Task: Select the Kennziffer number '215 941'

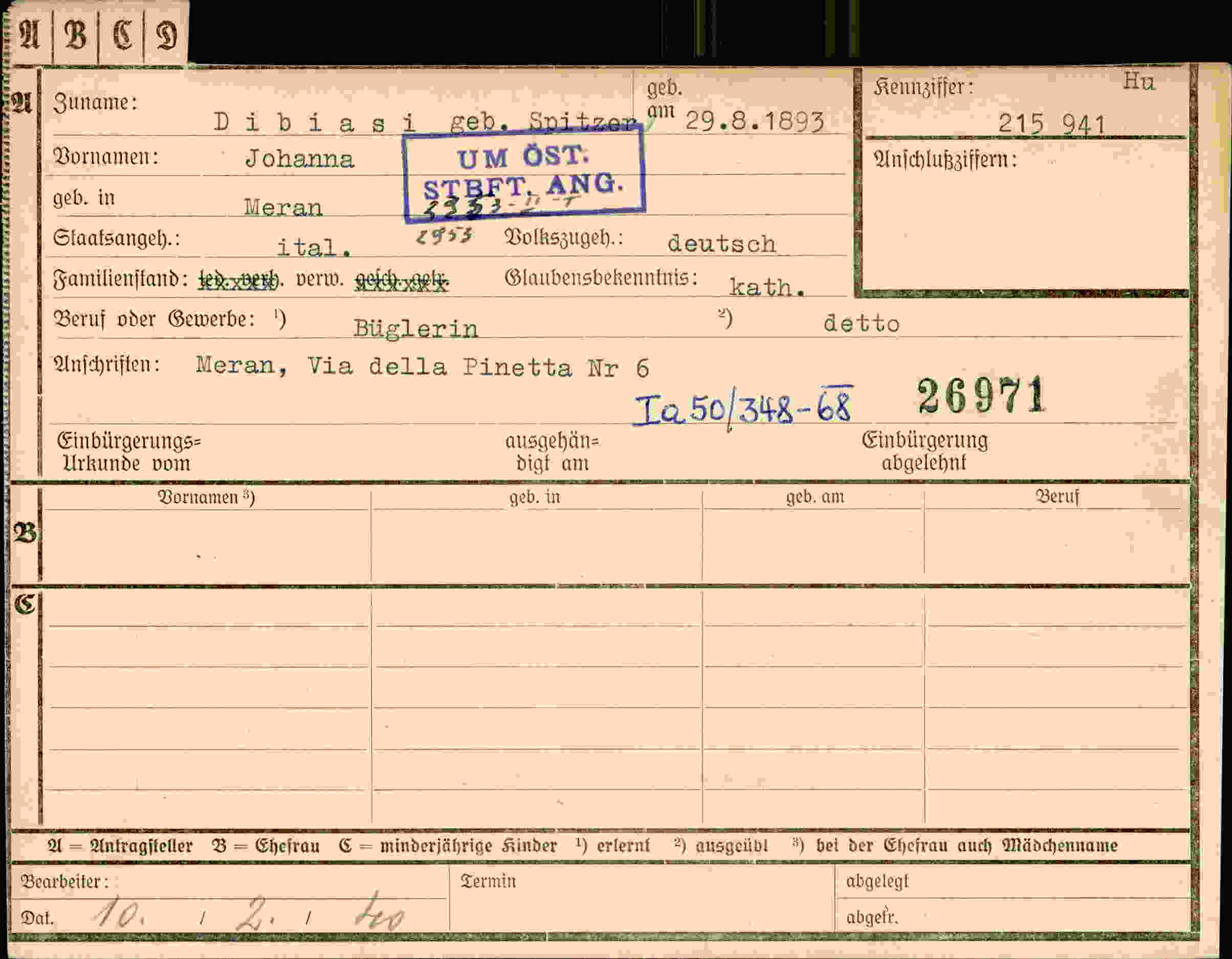Action: [1052, 123]
